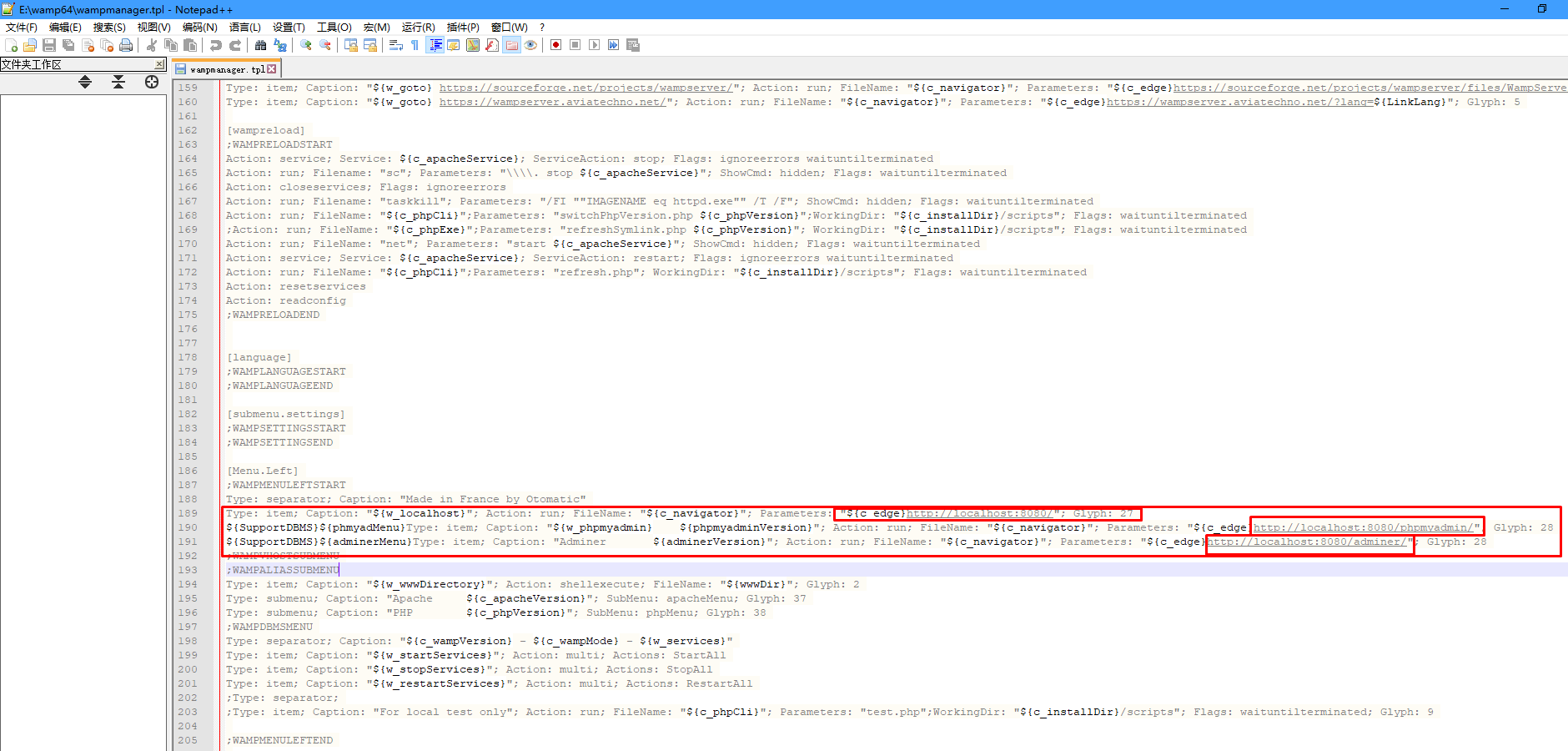Open the 工具(O) menu
1568x751 pixels.
point(334,28)
